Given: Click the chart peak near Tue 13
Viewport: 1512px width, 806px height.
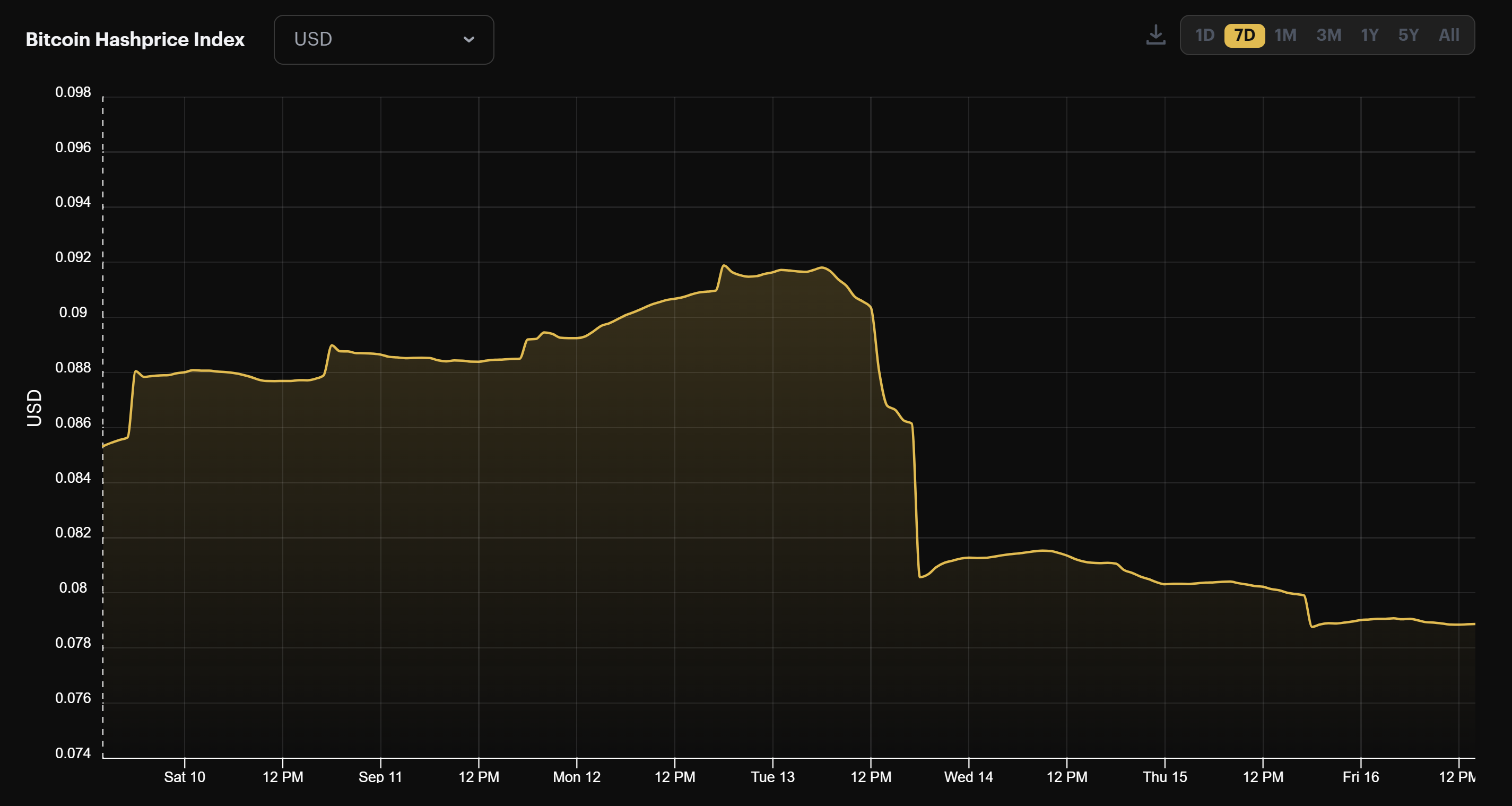Looking at the screenshot, I should point(723,266).
